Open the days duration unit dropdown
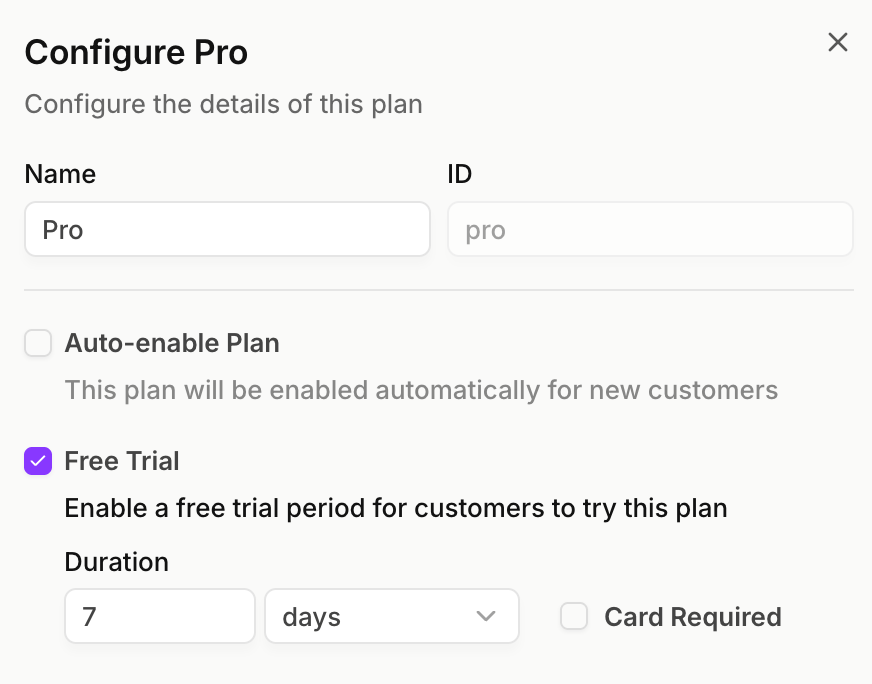This screenshot has height=684, width=872. click(392, 616)
